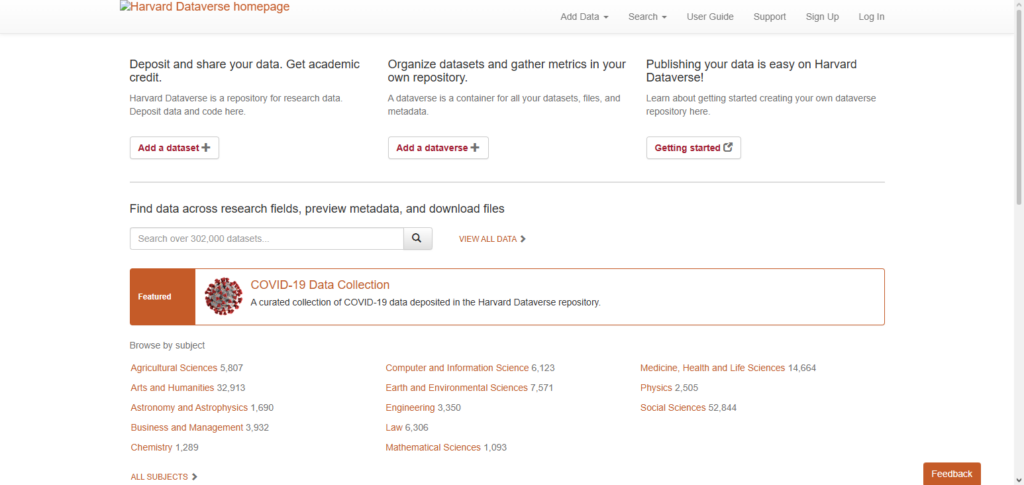
Task: Browse Arts and Humanities subject
Action: click(172, 388)
